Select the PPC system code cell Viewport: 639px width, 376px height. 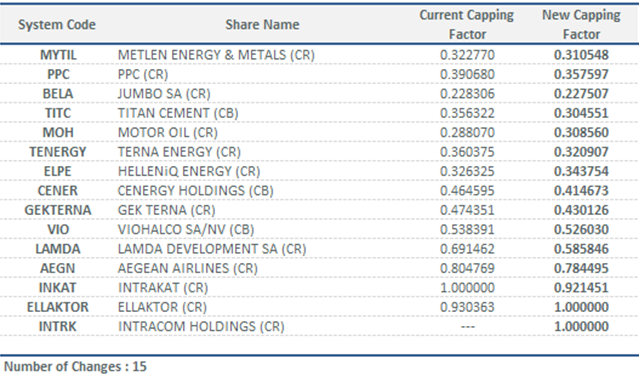58,75
